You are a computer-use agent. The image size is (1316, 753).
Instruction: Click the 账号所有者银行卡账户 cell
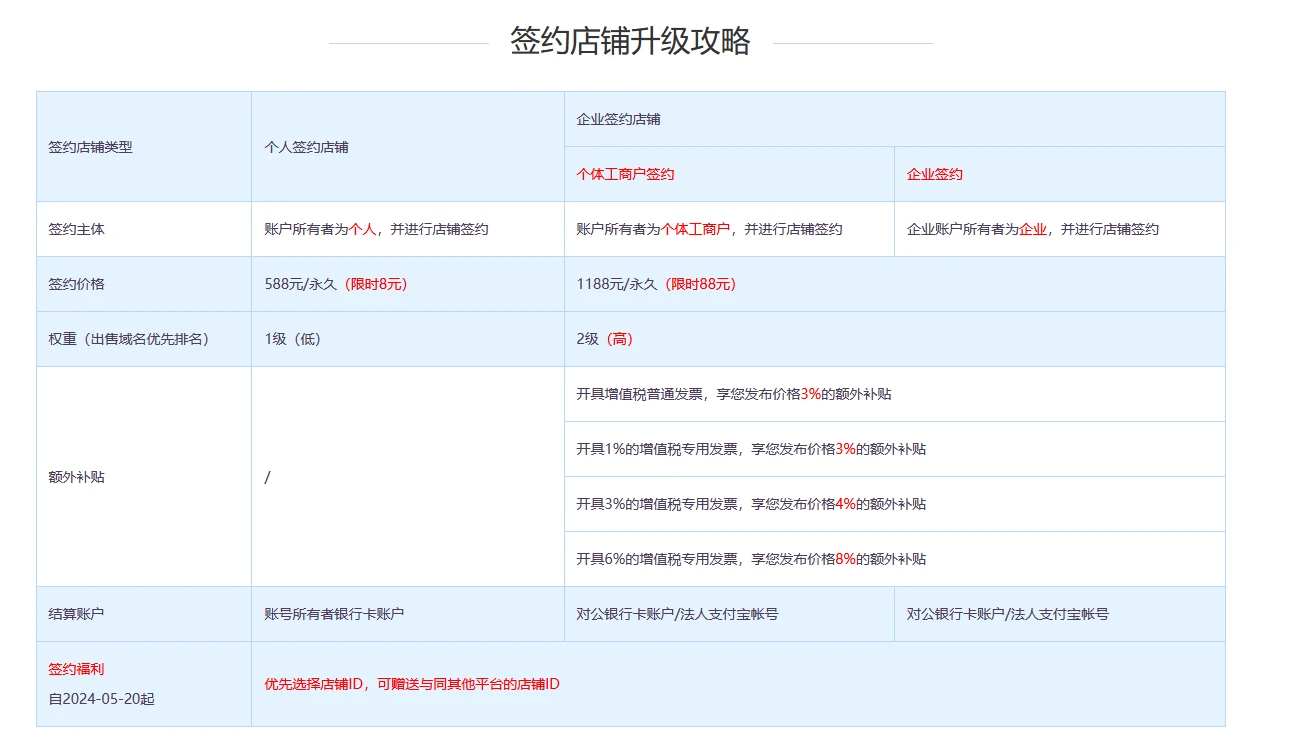coord(334,614)
